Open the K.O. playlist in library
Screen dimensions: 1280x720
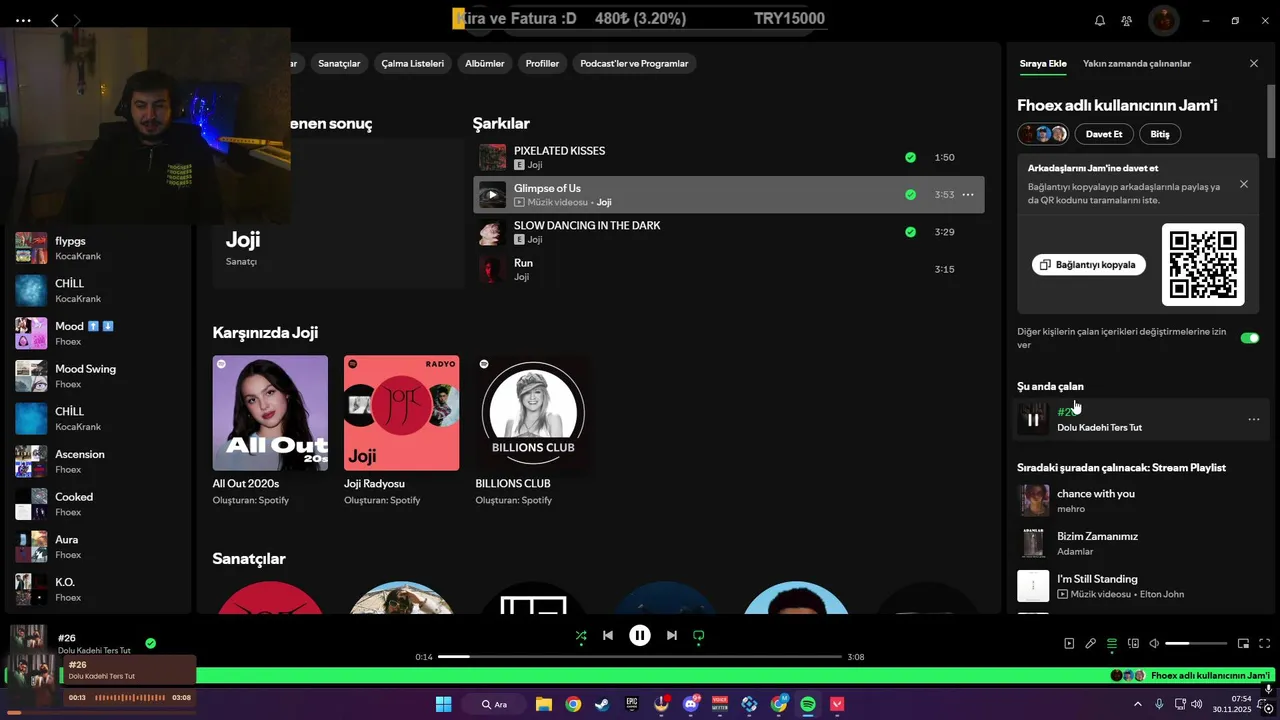tap(98, 589)
